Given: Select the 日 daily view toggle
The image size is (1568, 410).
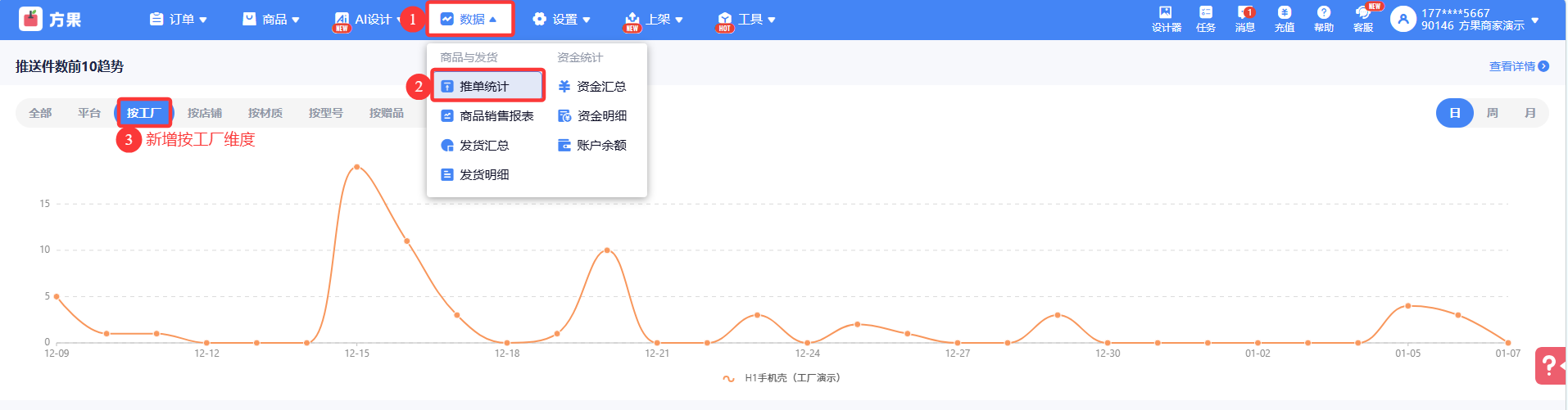Looking at the screenshot, I should [1455, 113].
